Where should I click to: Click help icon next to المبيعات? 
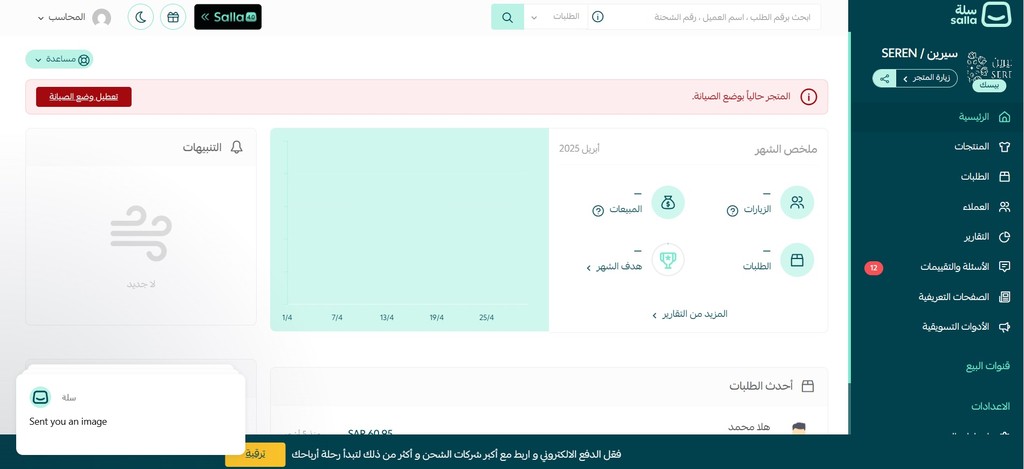[598, 210]
